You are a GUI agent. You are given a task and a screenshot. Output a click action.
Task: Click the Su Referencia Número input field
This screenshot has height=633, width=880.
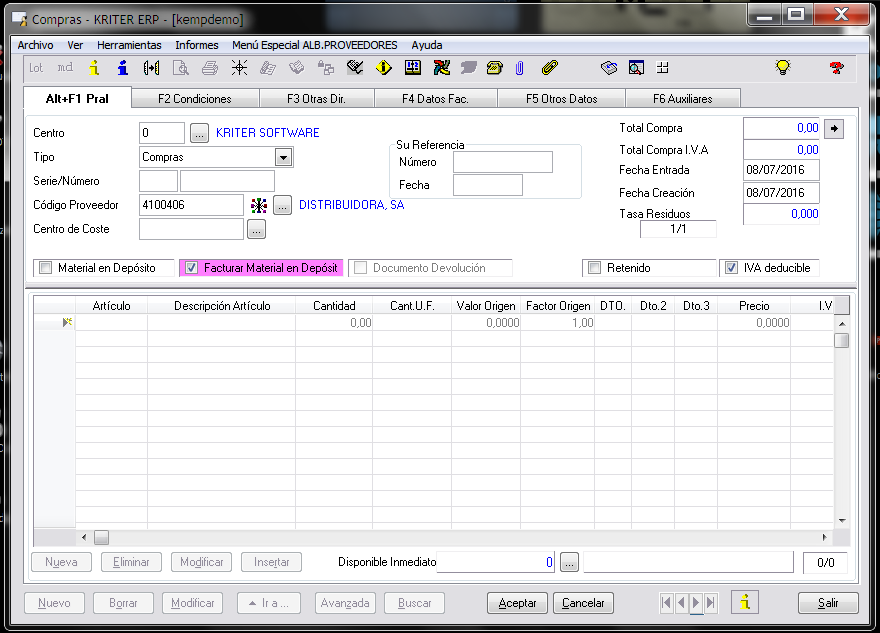(502, 162)
